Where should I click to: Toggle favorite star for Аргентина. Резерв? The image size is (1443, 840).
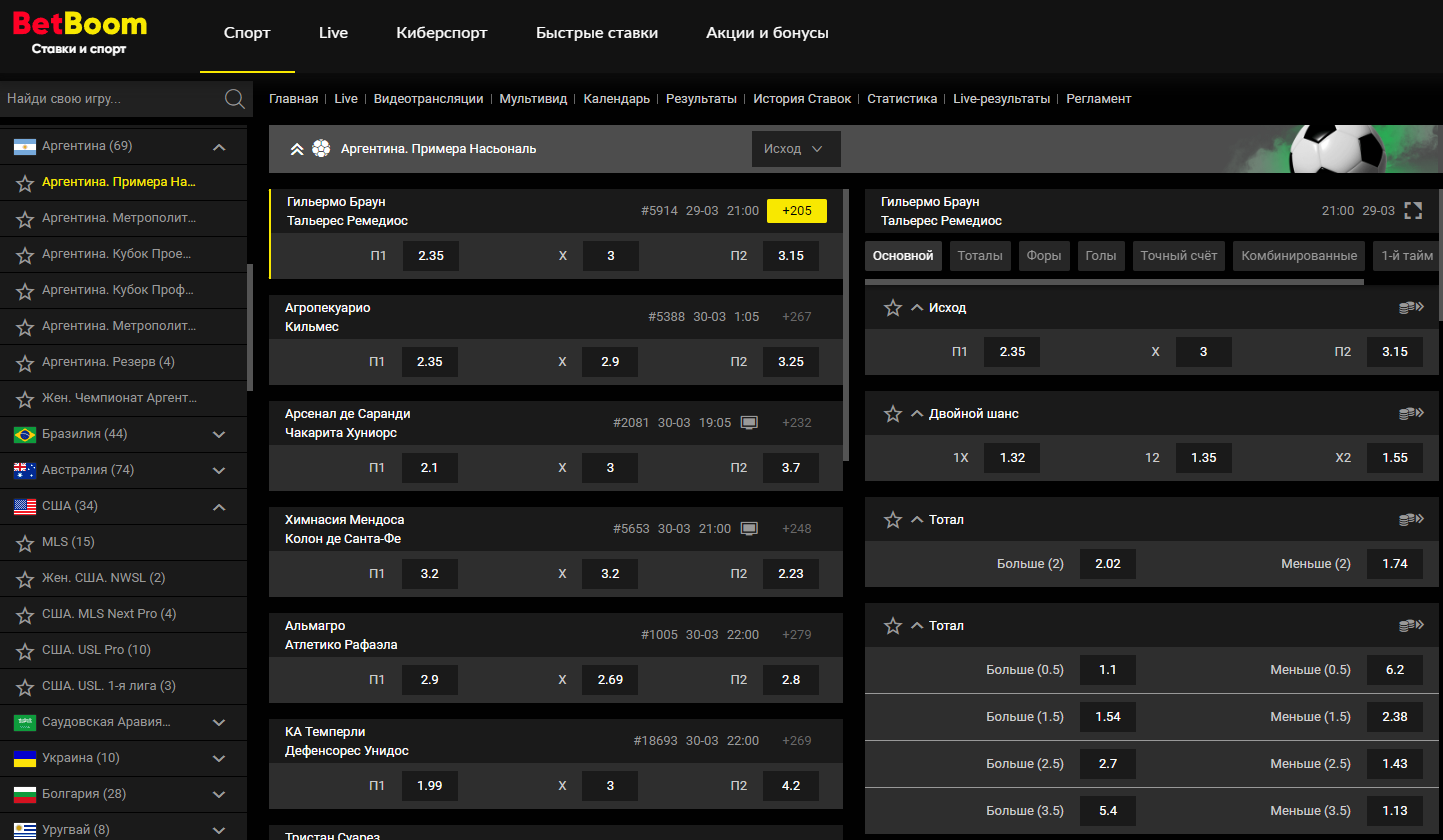[x=25, y=363]
